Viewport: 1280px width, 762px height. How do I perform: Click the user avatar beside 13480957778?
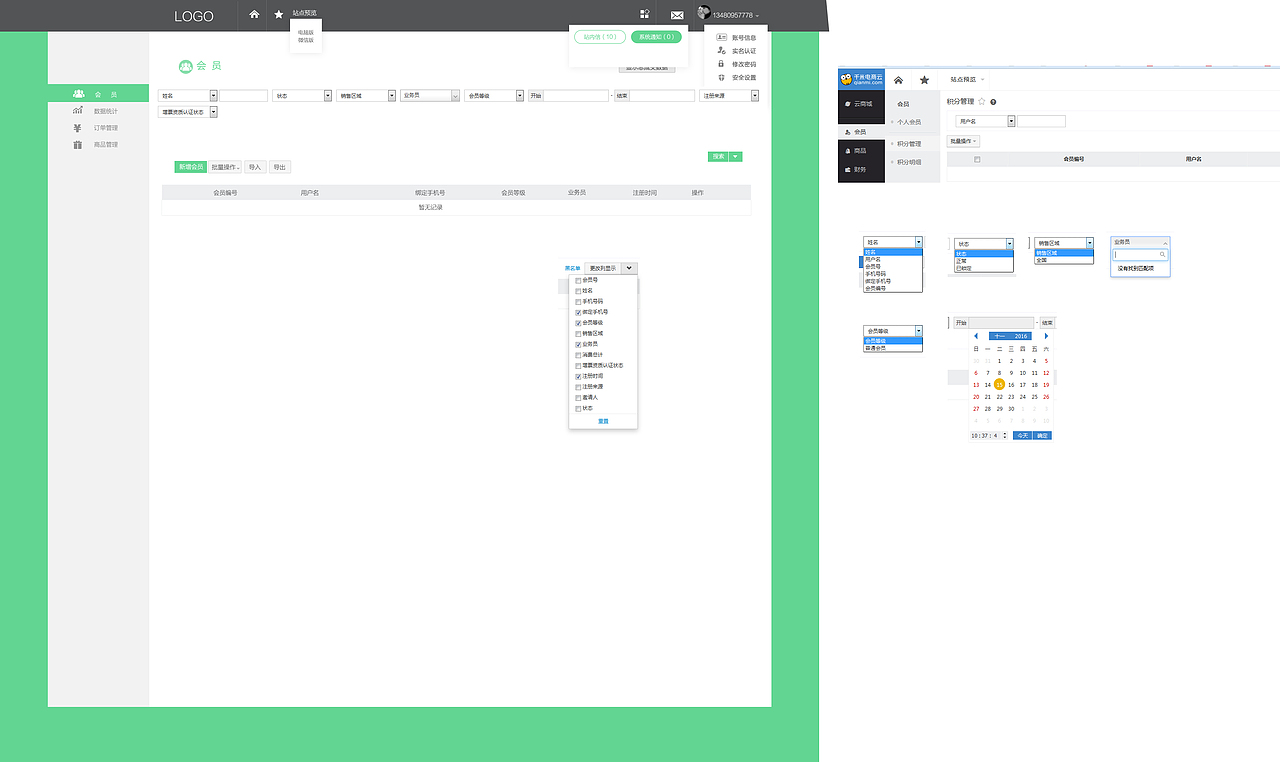point(704,13)
